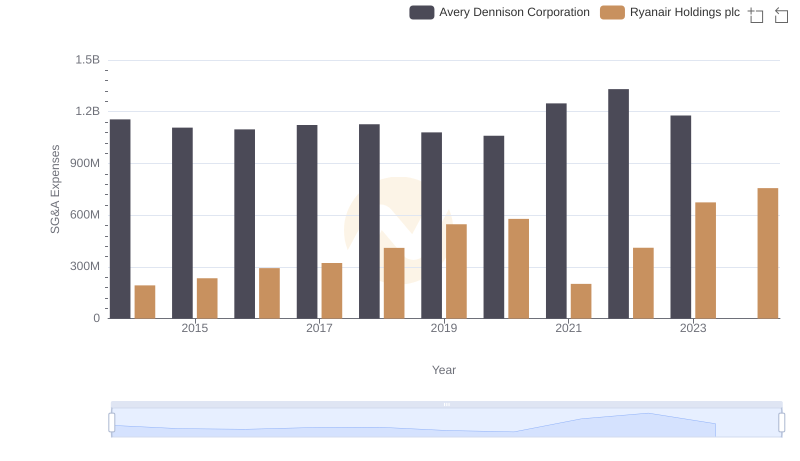800x461 pixels.
Task: Click the y-axis label 600M
Action: coord(85,215)
